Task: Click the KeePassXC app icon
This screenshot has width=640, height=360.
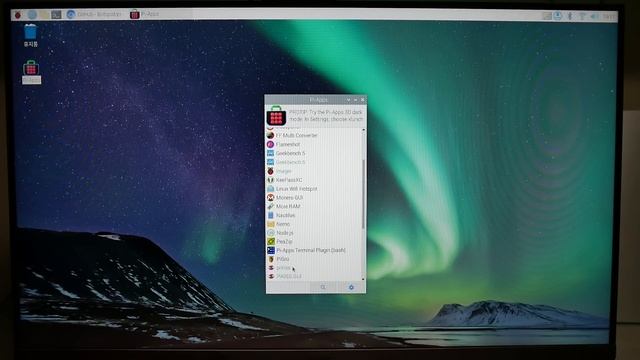Action: coord(270,180)
